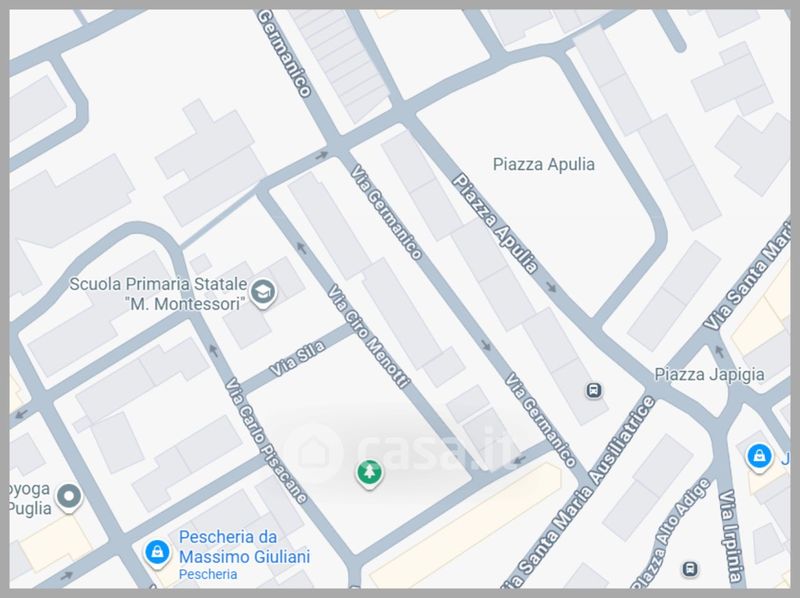This screenshot has width=800, height=598.
Task: Select the Via Santa Maria Ausiliatrice label
Action: [578, 492]
